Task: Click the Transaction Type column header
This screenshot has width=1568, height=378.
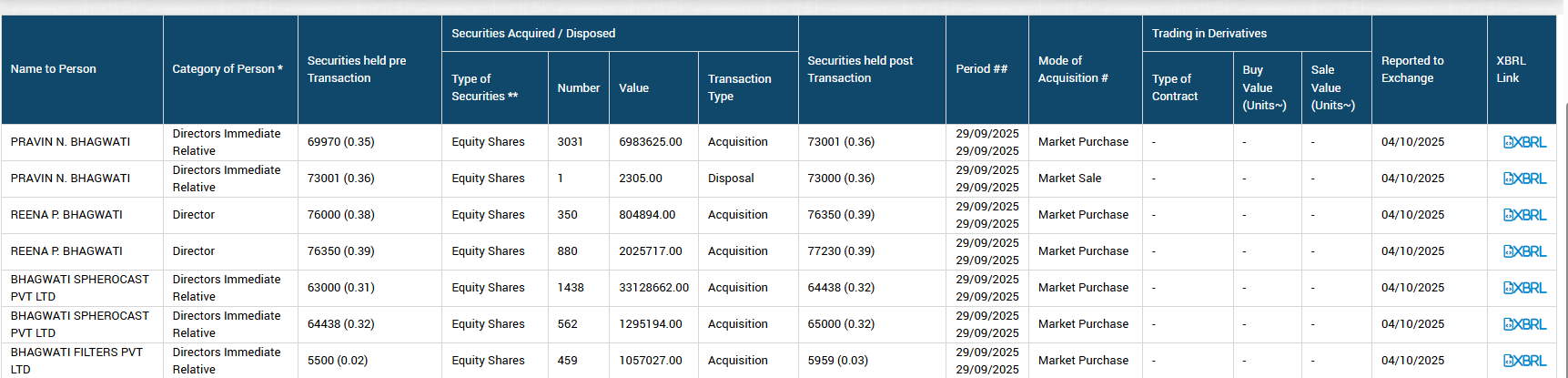Action: 739,87
